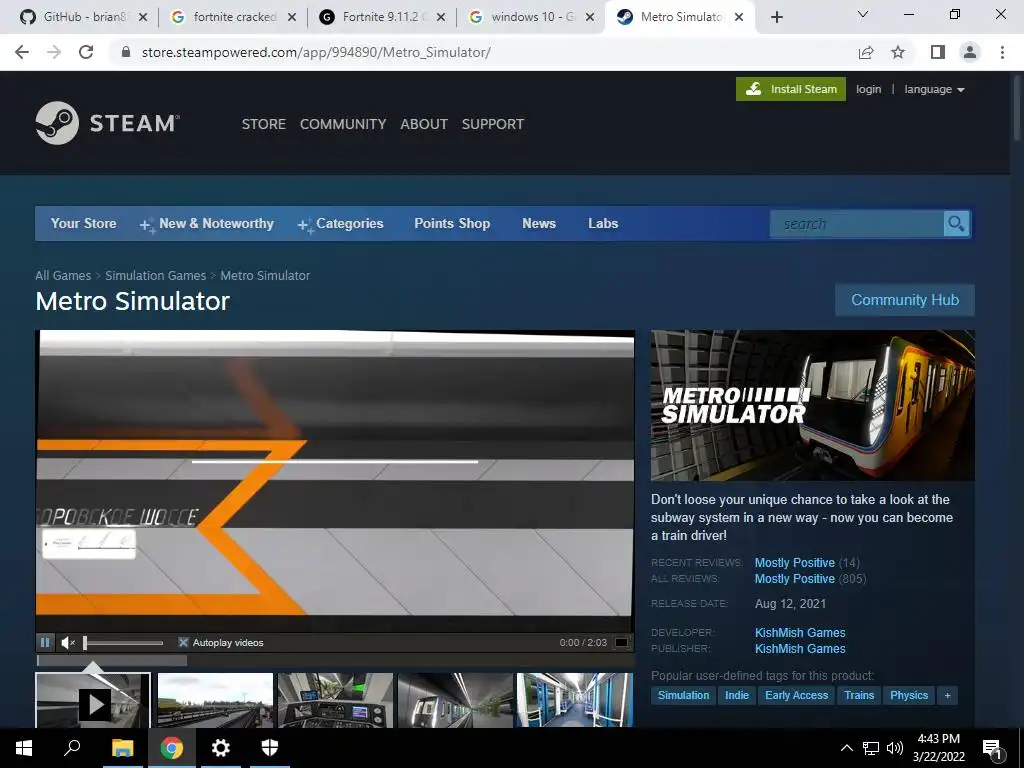Select the driver cab screenshot thumbnail

[x=335, y=700]
